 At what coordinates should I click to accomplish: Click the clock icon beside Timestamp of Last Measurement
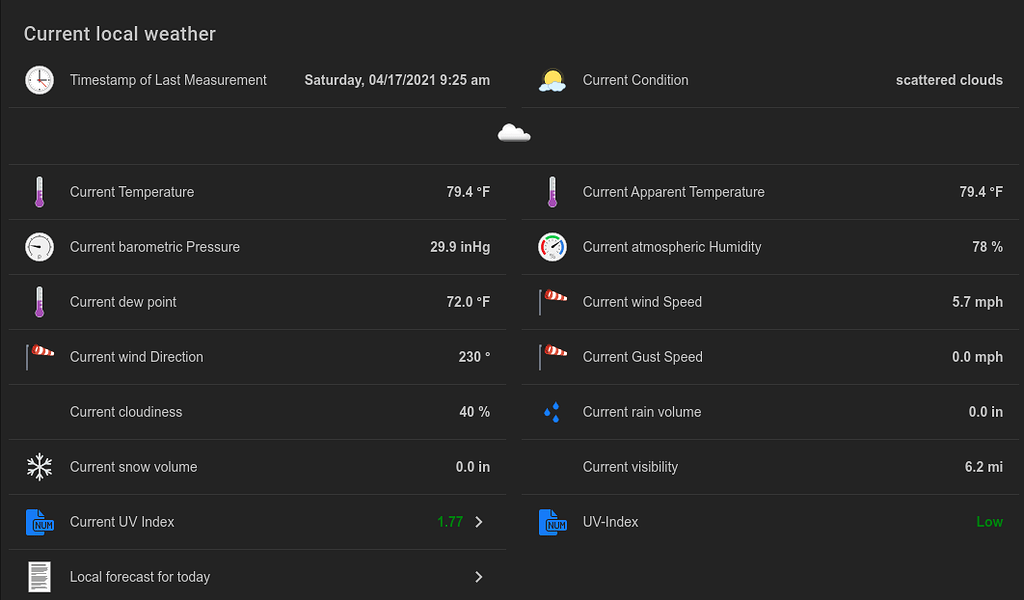tap(39, 80)
